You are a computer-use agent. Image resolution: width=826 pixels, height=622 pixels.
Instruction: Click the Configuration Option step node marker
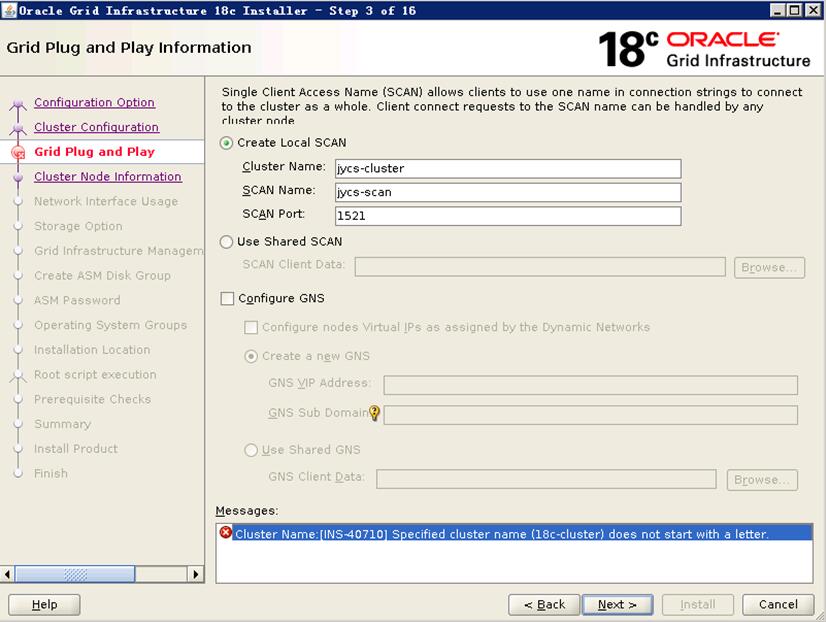coord(18,103)
